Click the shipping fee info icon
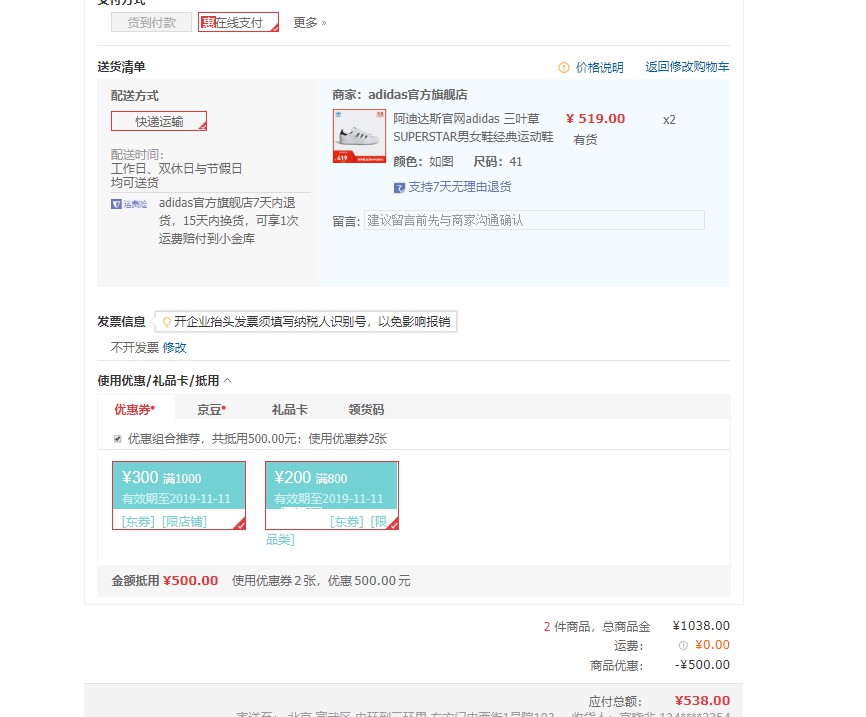Image resolution: width=866 pixels, height=717 pixels. tap(683, 645)
